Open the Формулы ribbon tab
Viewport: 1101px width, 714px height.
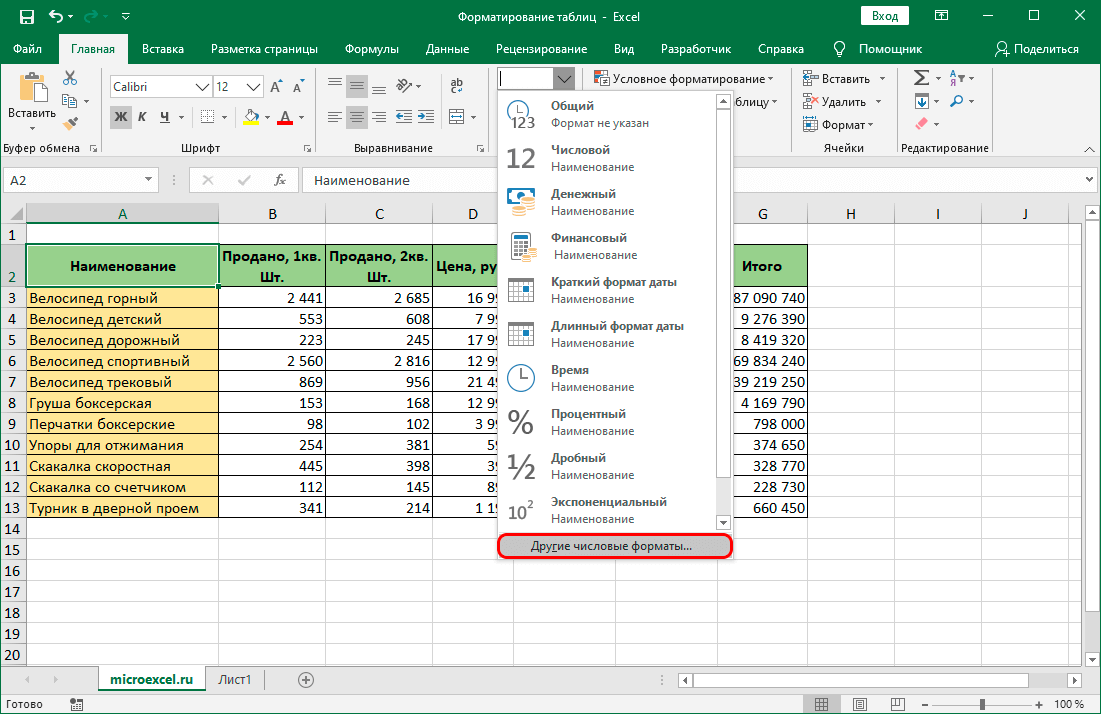[371, 48]
